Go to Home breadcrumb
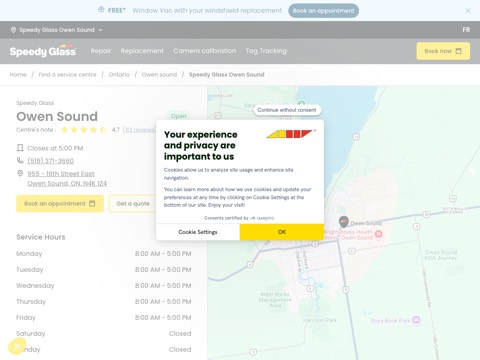The image size is (480, 360). tap(18, 75)
